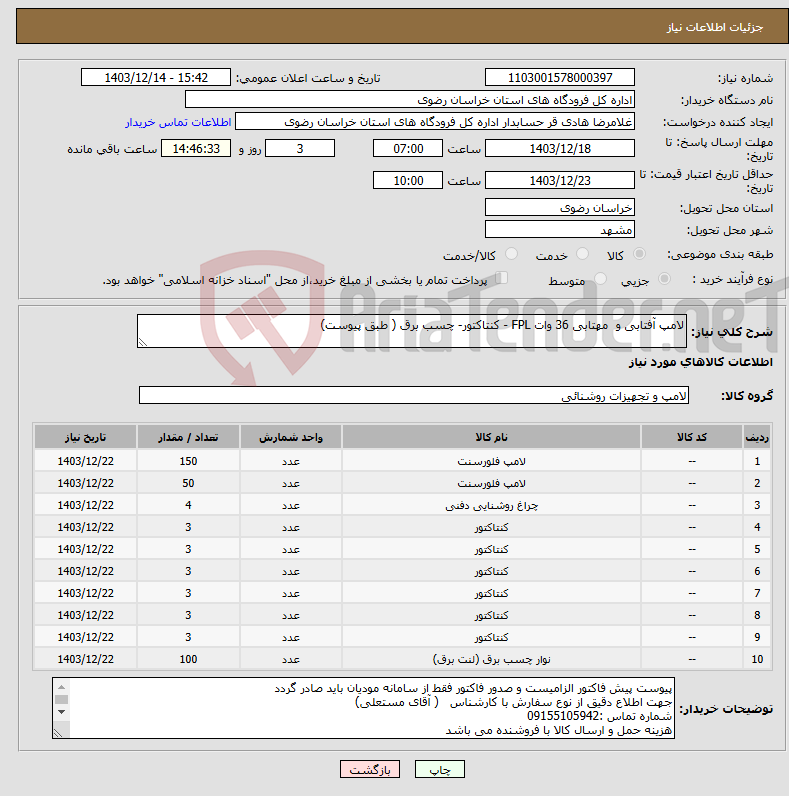
Task: Toggle the اسناد خزانه اسلامی payment checkbox
Action: [x=502, y=278]
